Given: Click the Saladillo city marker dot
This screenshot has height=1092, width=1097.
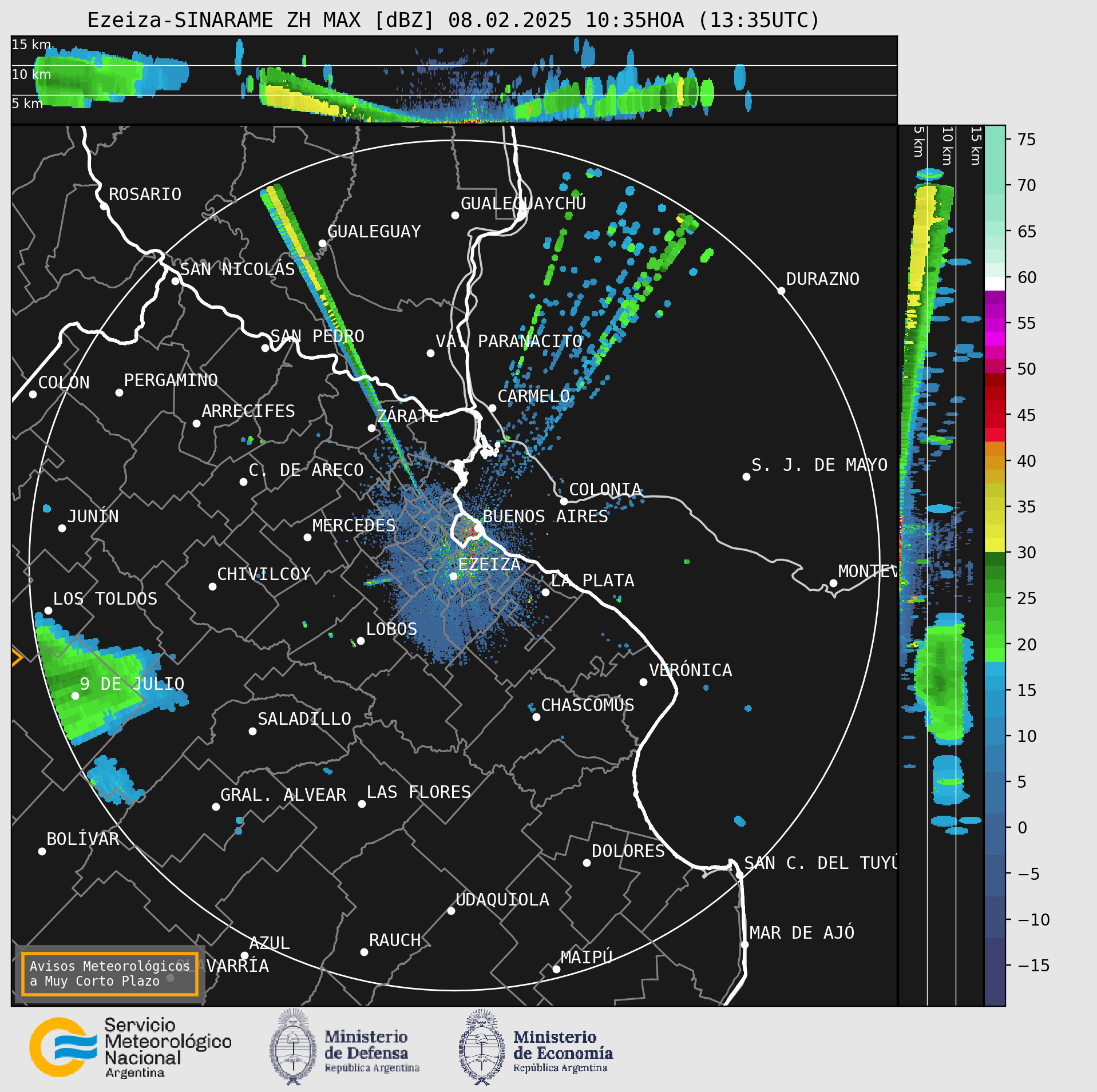Looking at the screenshot, I should click(252, 731).
